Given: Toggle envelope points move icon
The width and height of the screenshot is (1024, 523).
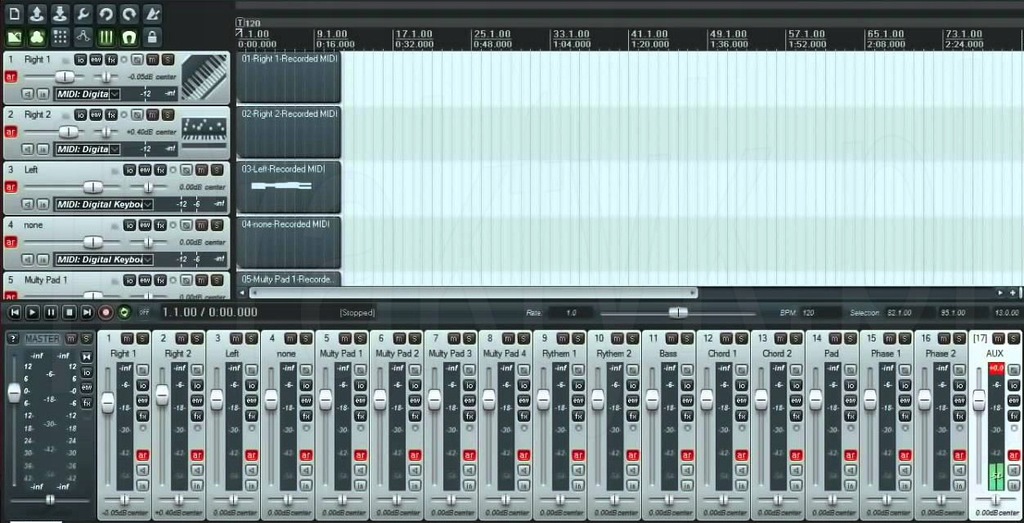Looking at the screenshot, I should [x=82, y=37].
